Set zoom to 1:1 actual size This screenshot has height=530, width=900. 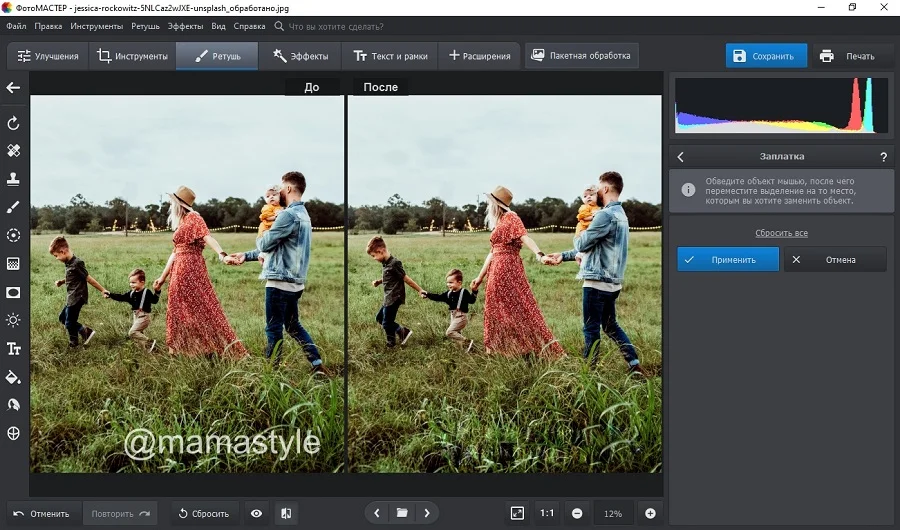[547, 513]
